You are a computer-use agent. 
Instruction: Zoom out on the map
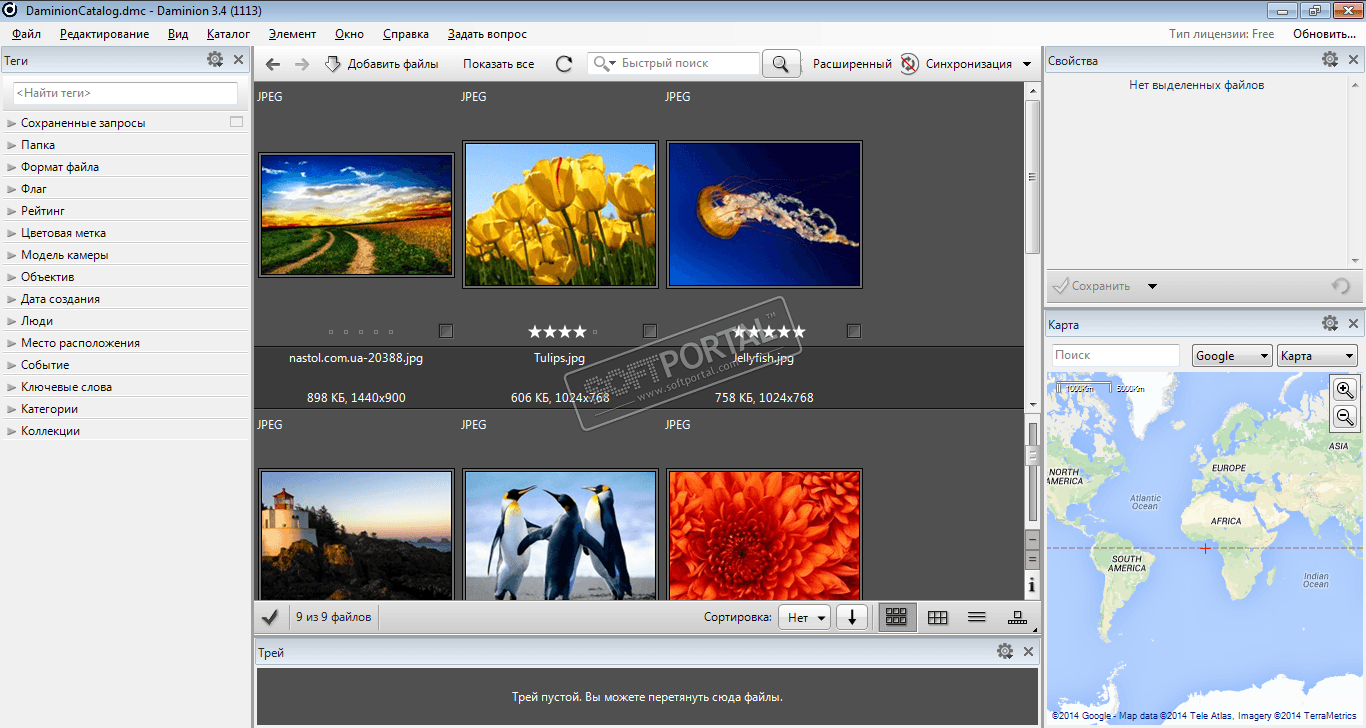tap(1345, 417)
